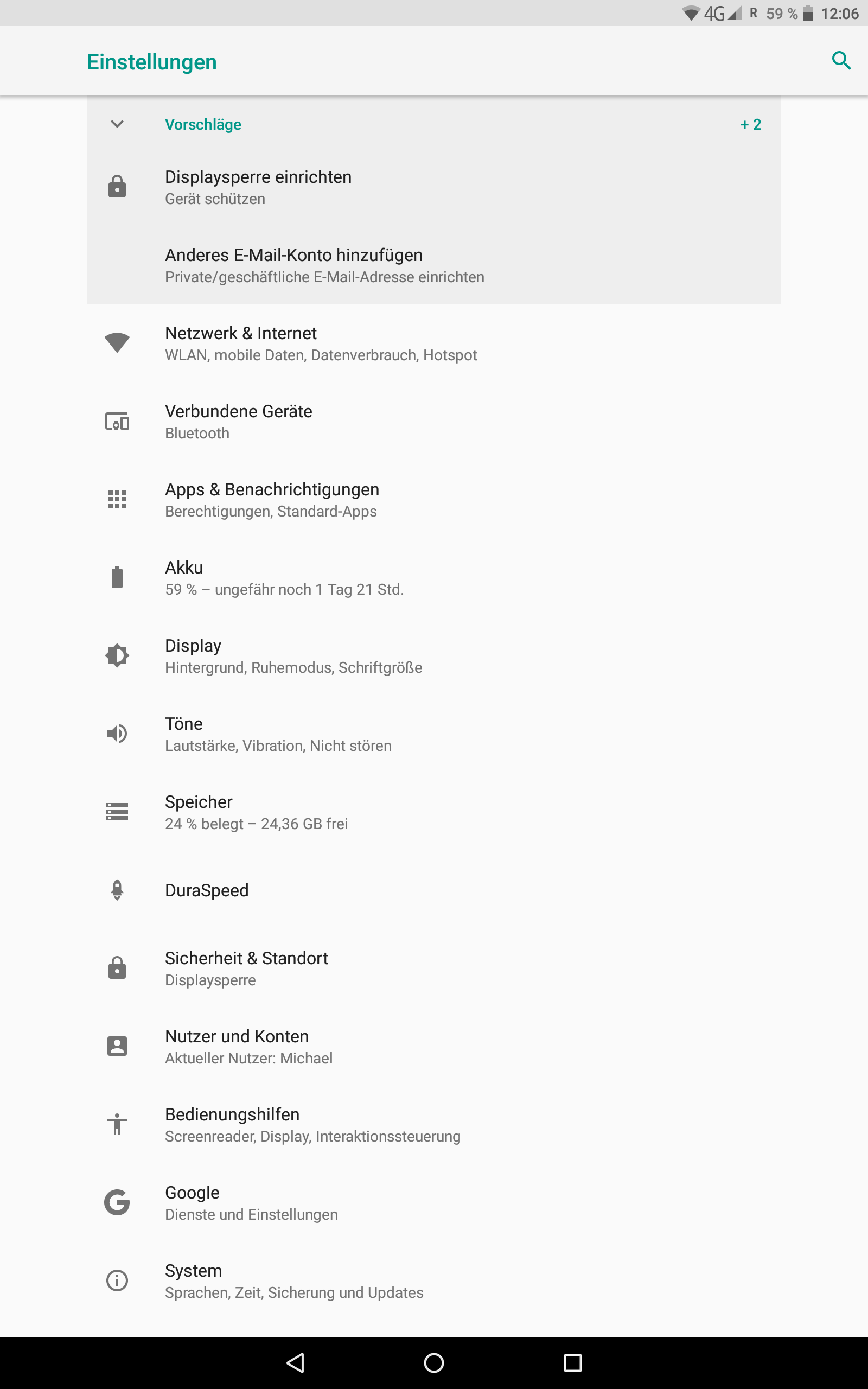Tap the Apps & Benachrichtigungen grid icon
Image resolution: width=868 pixels, height=1389 pixels.
coord(117,499)
